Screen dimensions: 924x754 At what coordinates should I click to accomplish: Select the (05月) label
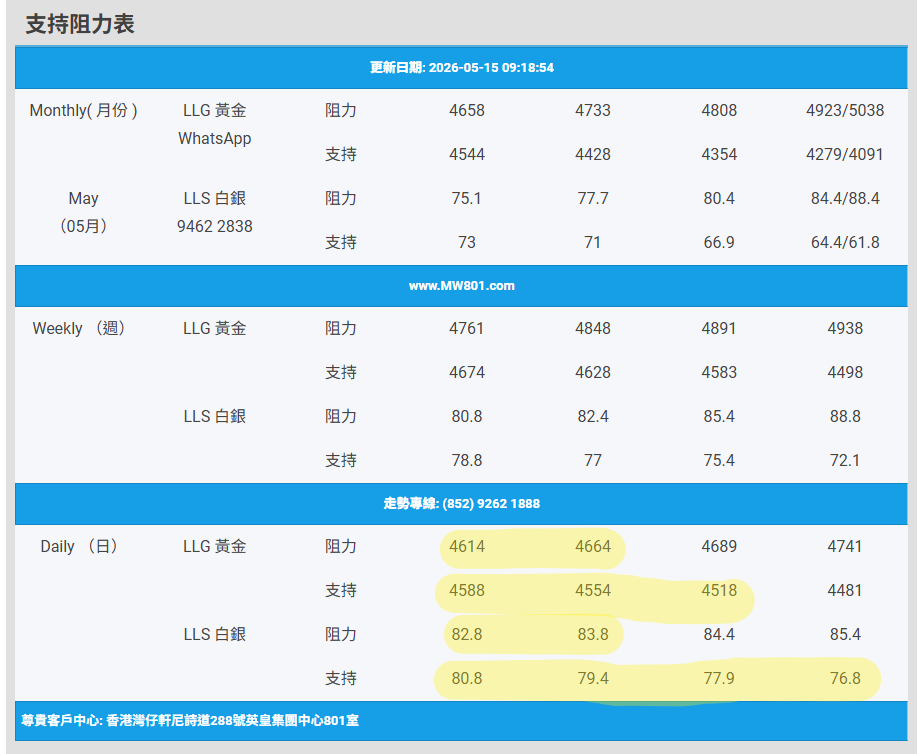(x=83, y=226)
